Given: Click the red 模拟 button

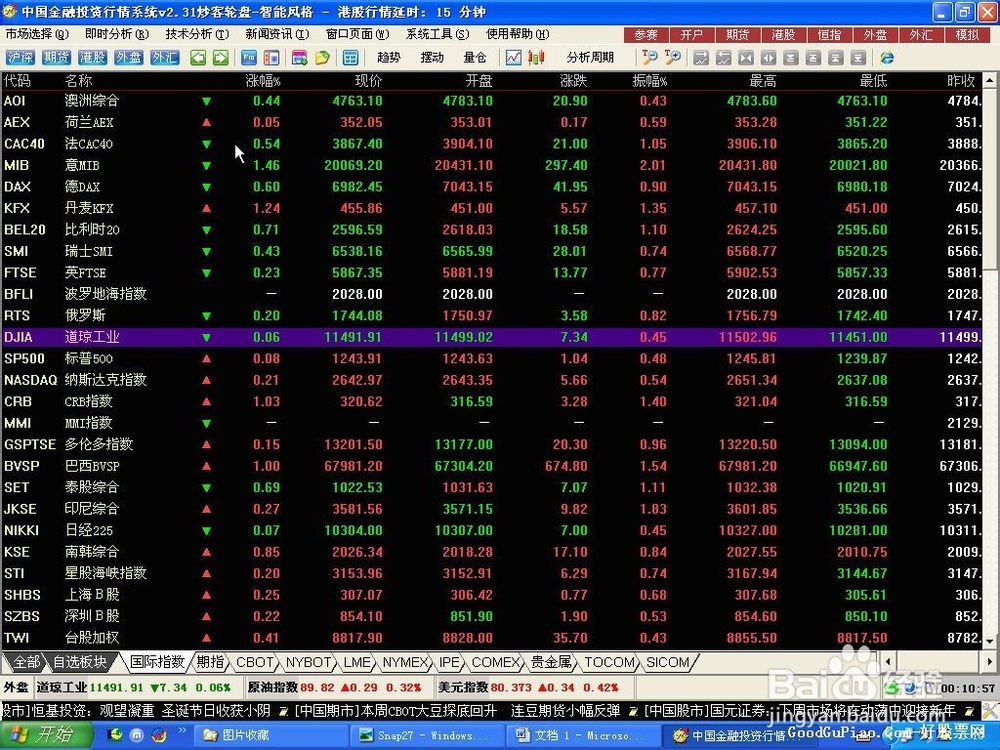Looking at the screenshot, I should [x=967, y=34].
